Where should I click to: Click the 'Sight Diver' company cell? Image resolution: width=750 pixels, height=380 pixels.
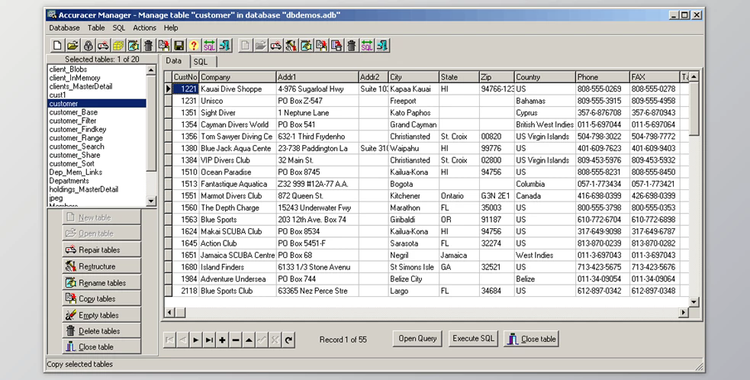pos(238,113)
